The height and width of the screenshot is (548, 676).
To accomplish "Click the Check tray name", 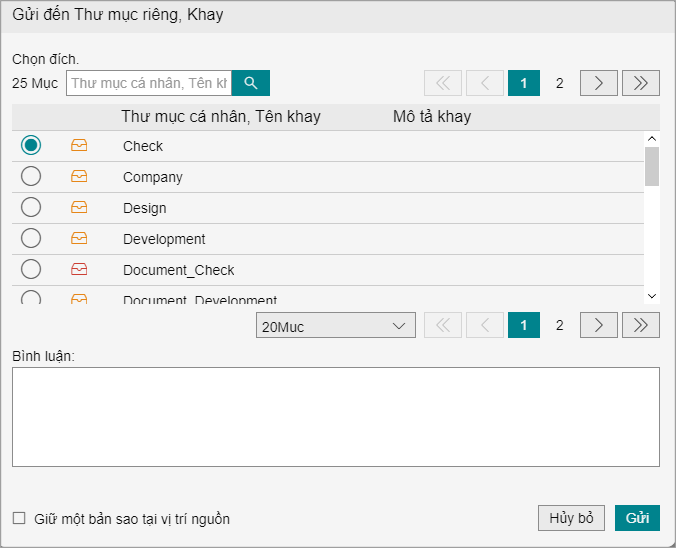I will pos(143,146).
